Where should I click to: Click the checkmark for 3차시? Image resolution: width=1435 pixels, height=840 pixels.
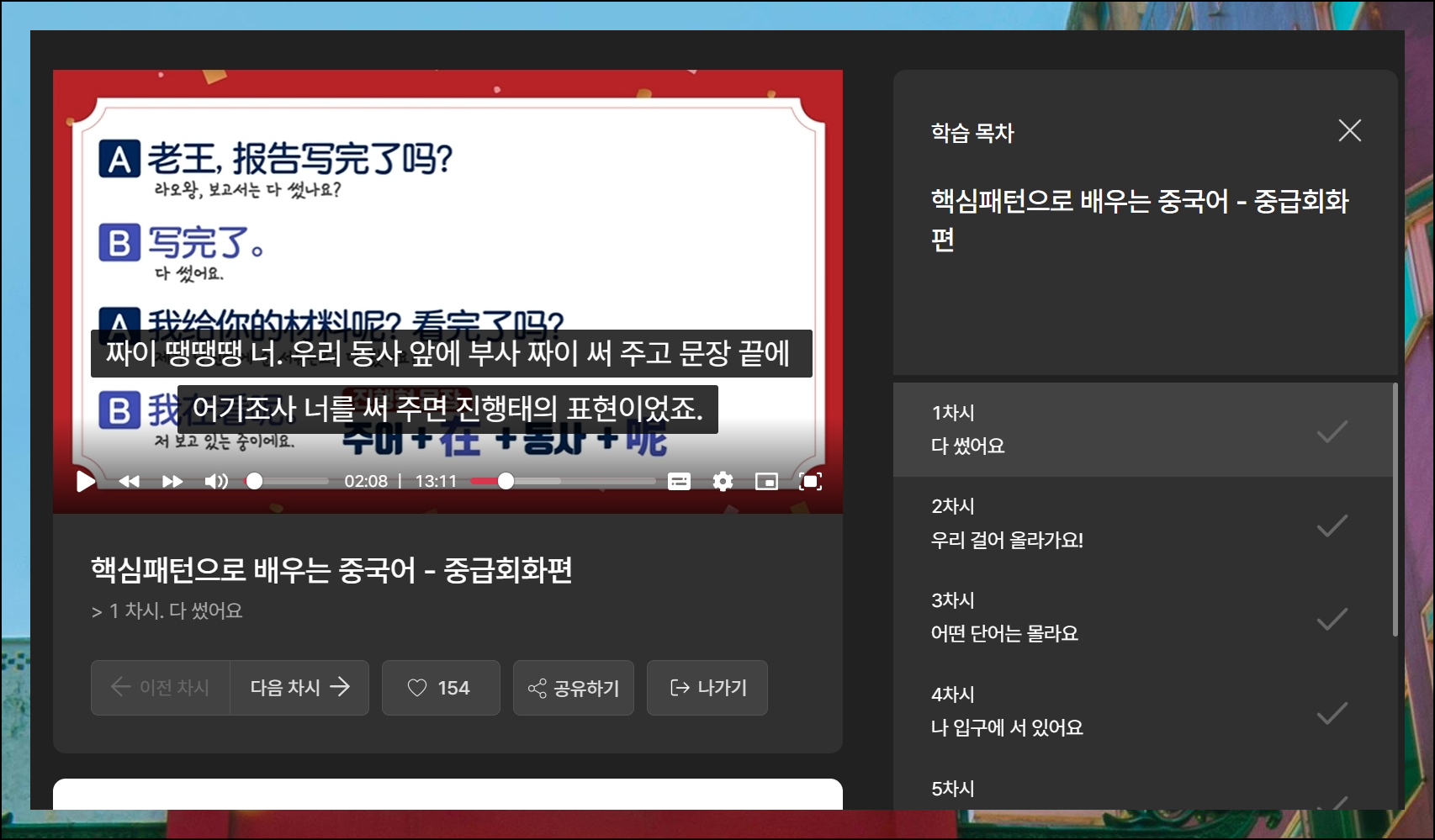(1332, 620)
